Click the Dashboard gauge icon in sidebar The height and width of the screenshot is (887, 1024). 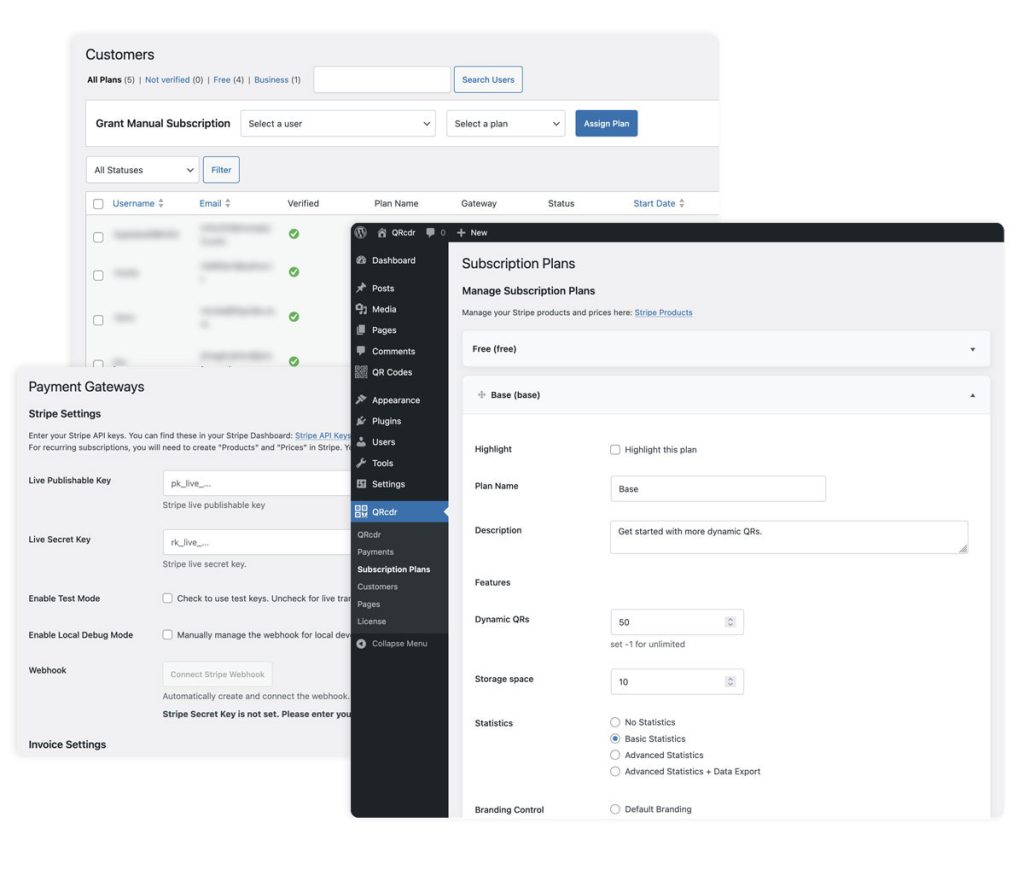(361, 260)
